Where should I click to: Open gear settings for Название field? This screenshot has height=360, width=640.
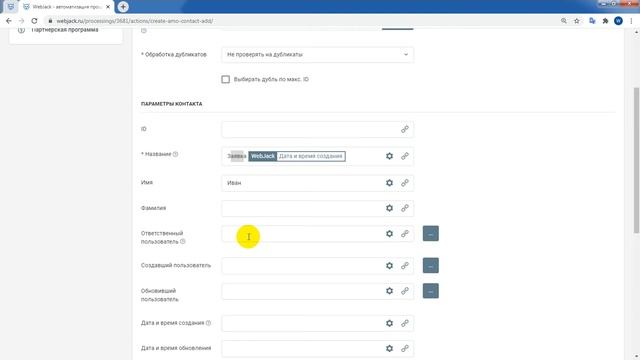389,156
